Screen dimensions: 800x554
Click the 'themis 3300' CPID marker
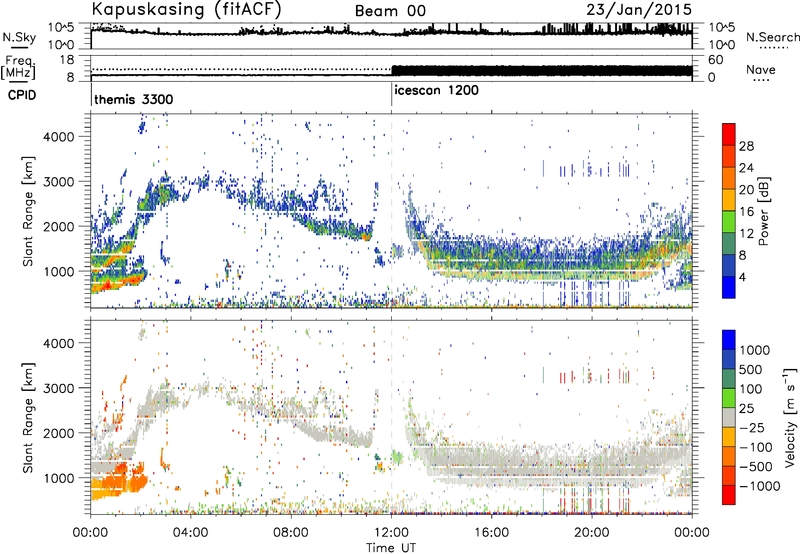pos(134,99)
